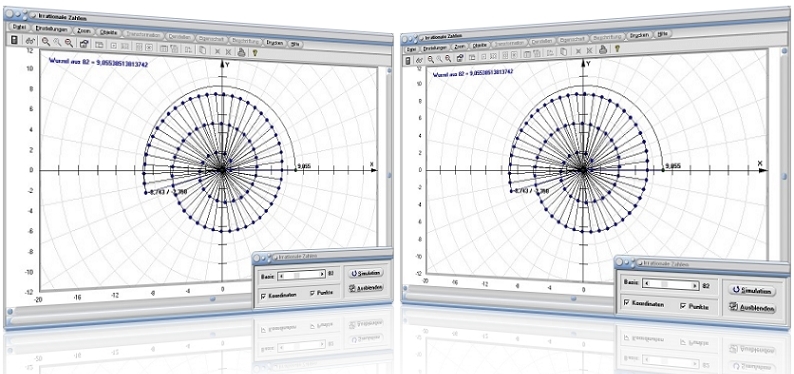
Task: Open Einstellungen menu in left window
Action: 52,29
